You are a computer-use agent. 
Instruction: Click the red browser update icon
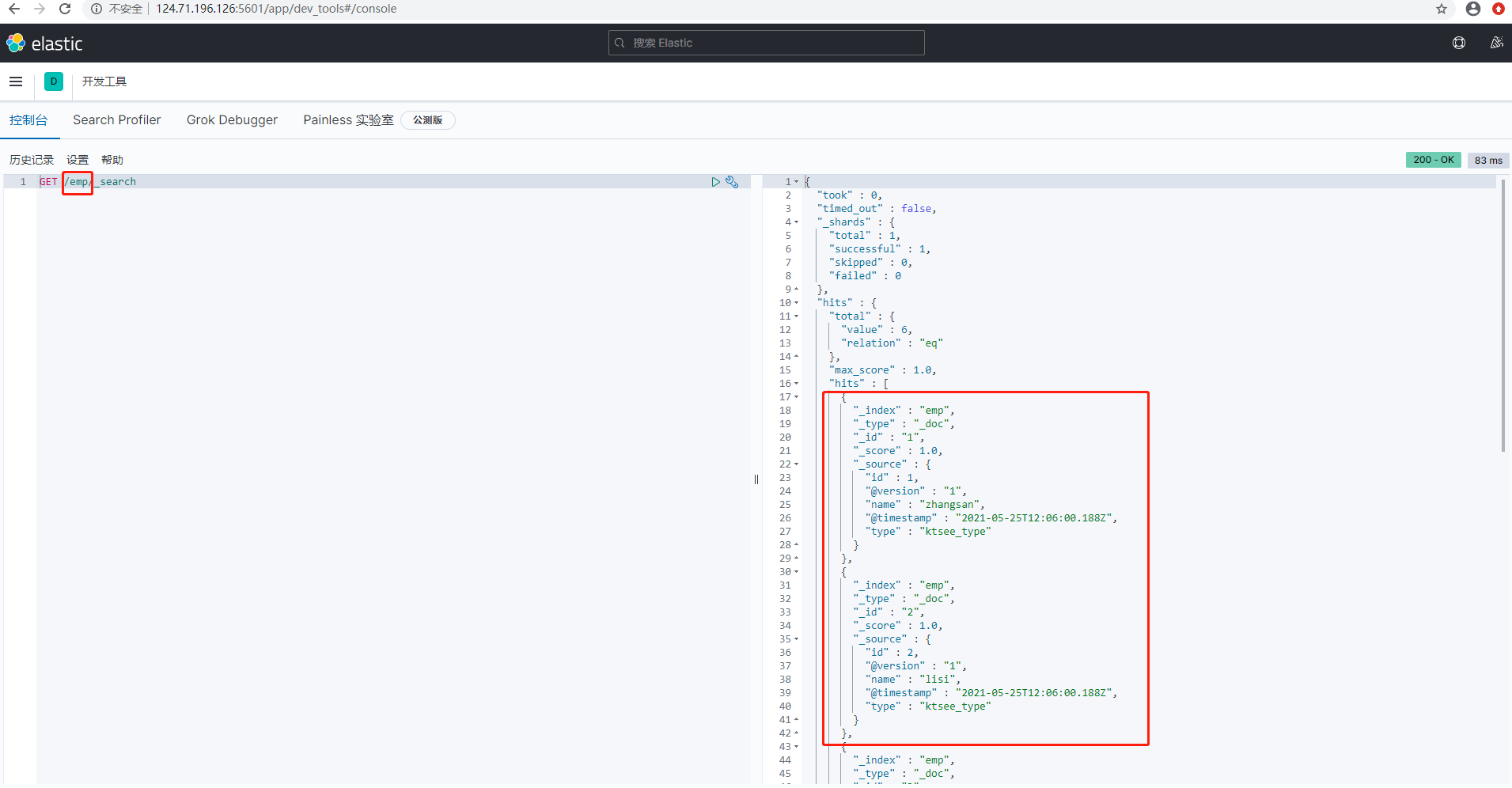pyautogui.click(x=1498, y=9)
